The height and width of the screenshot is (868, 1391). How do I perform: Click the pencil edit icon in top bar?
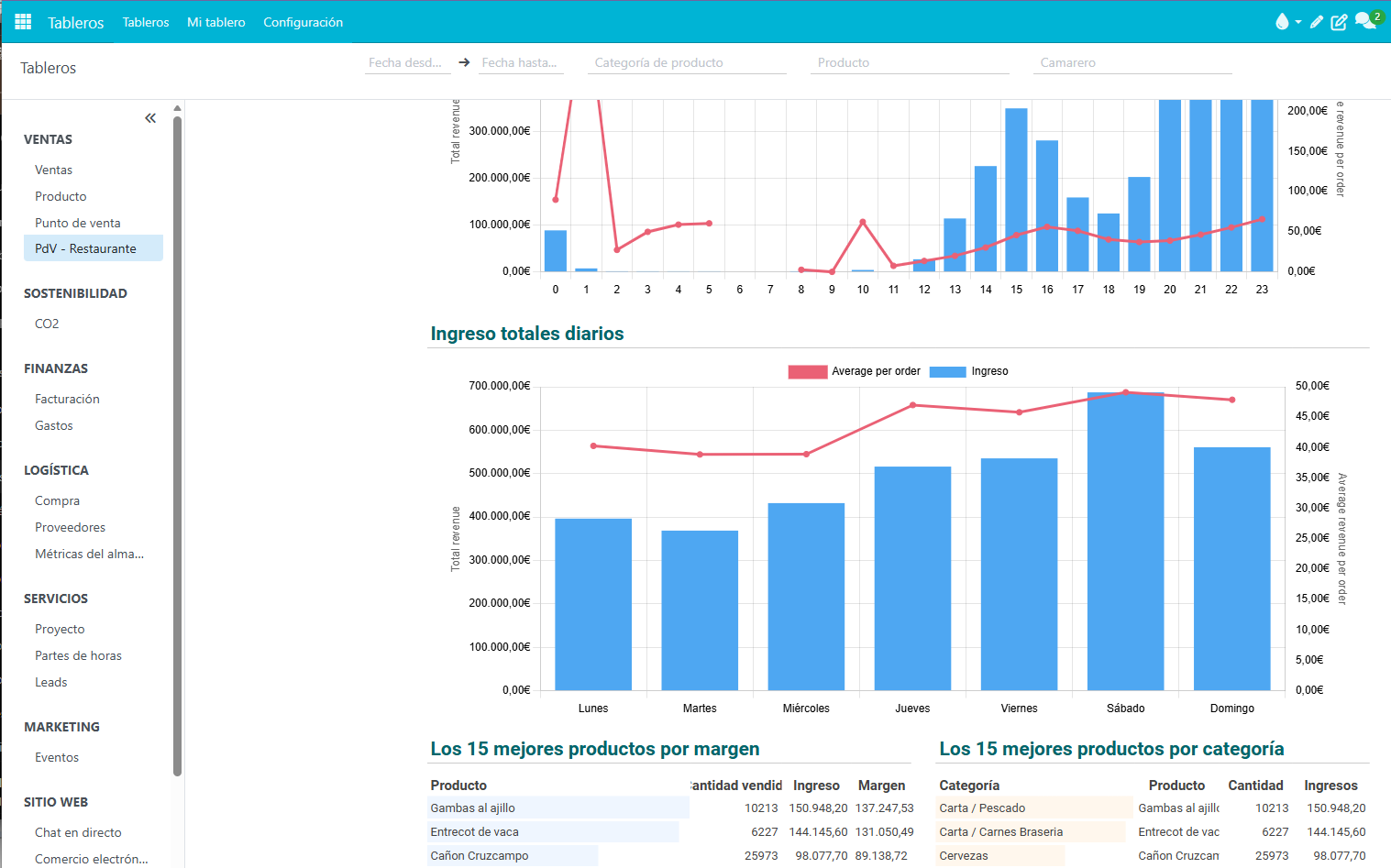click(x=1317, y=22)
